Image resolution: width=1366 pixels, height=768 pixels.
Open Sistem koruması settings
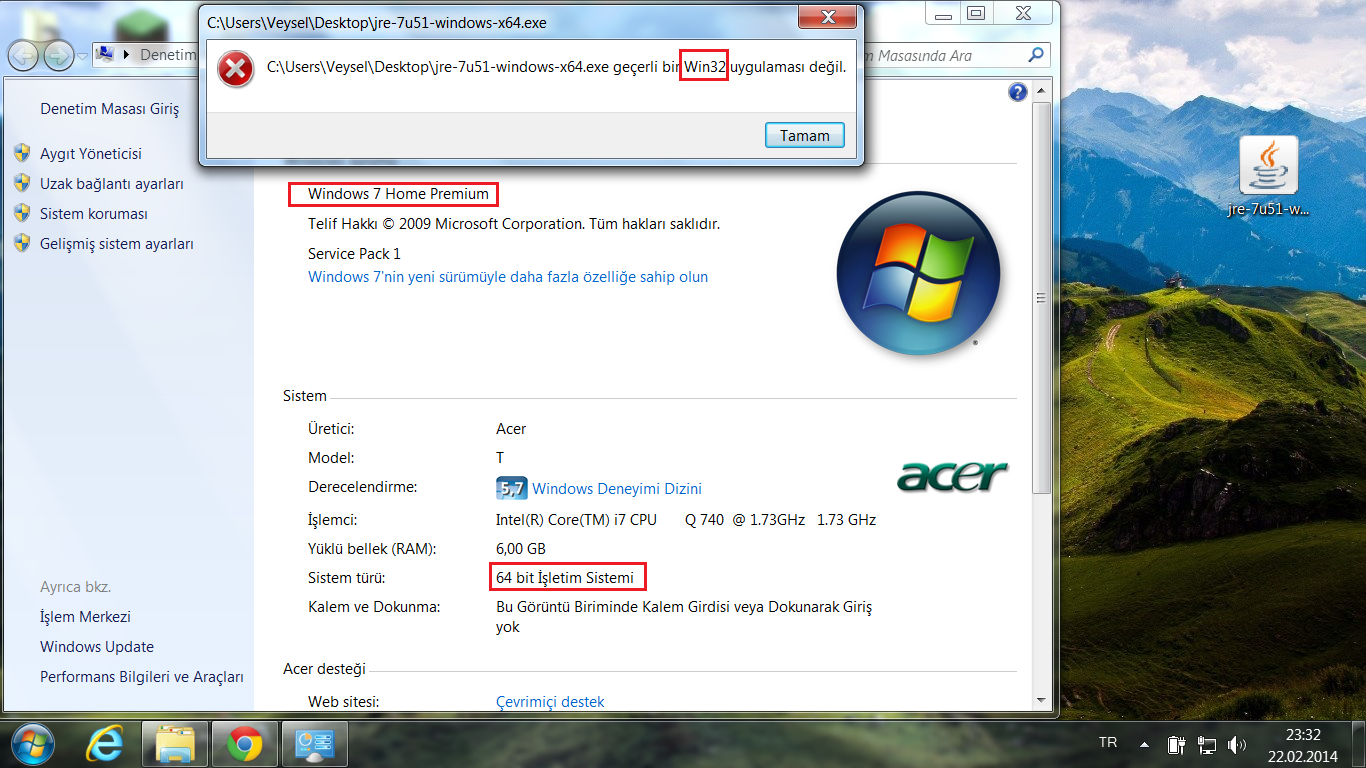[94, 214]
